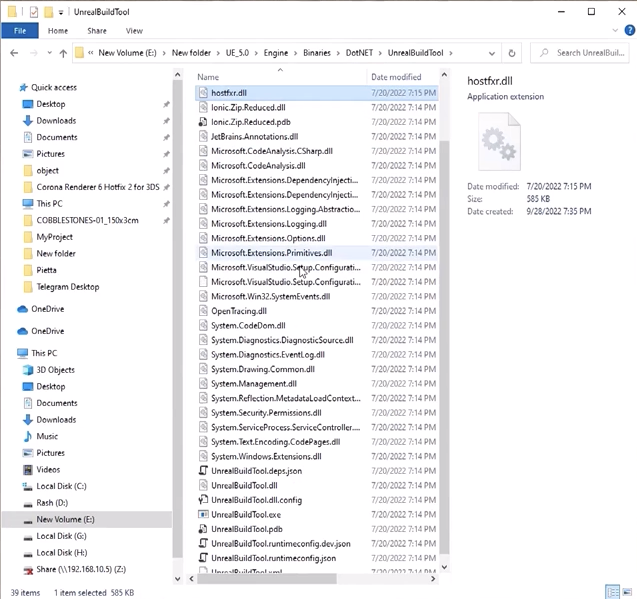Screen dimensions: 637x599
Task: Click the disconnected Share network drive icon
Action: 28,570
